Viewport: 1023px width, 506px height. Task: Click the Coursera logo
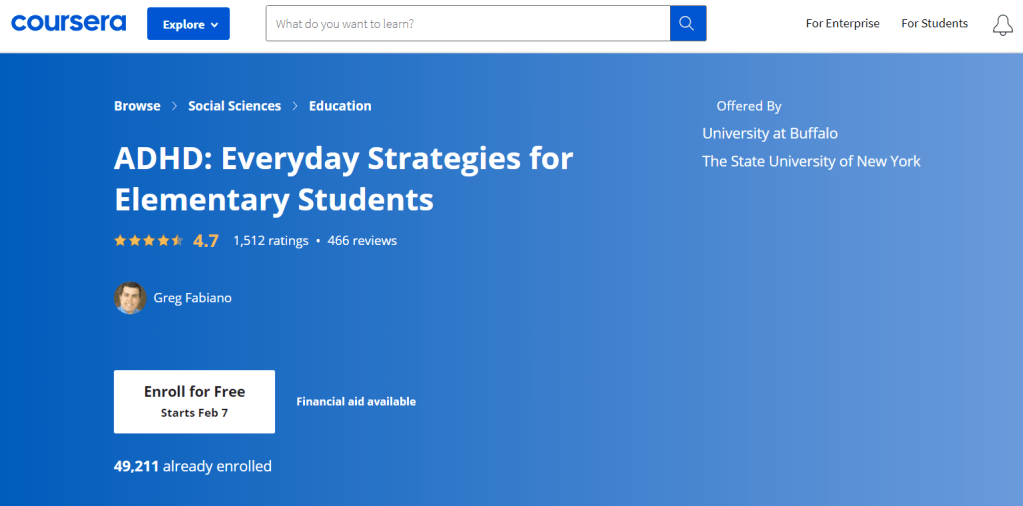(69, 23)
